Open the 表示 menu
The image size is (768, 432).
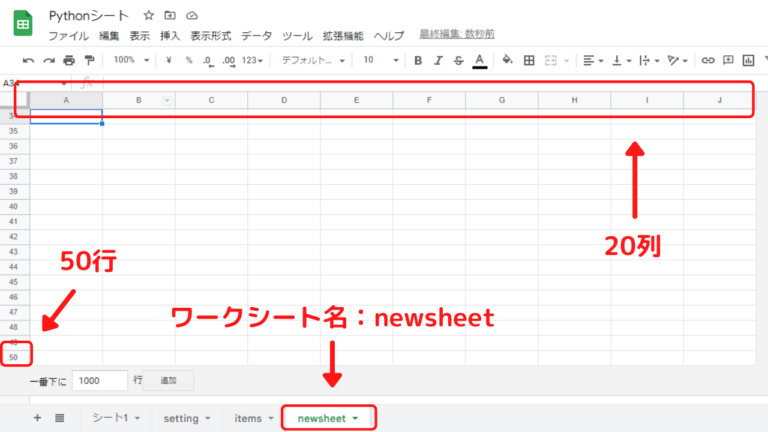click(139, 36)
